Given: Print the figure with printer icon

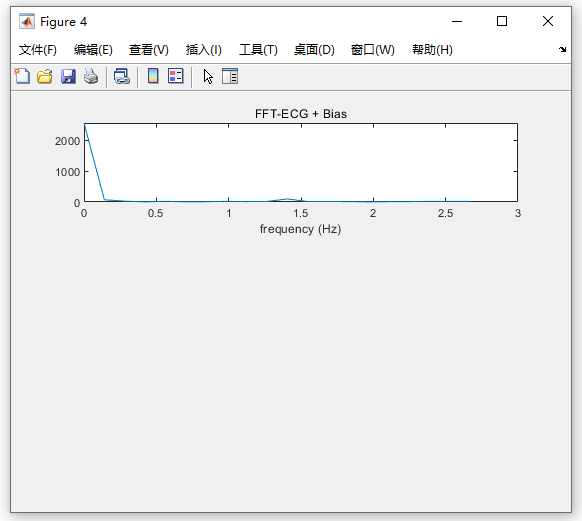Looking at the screenshot, I should (91, 76).
